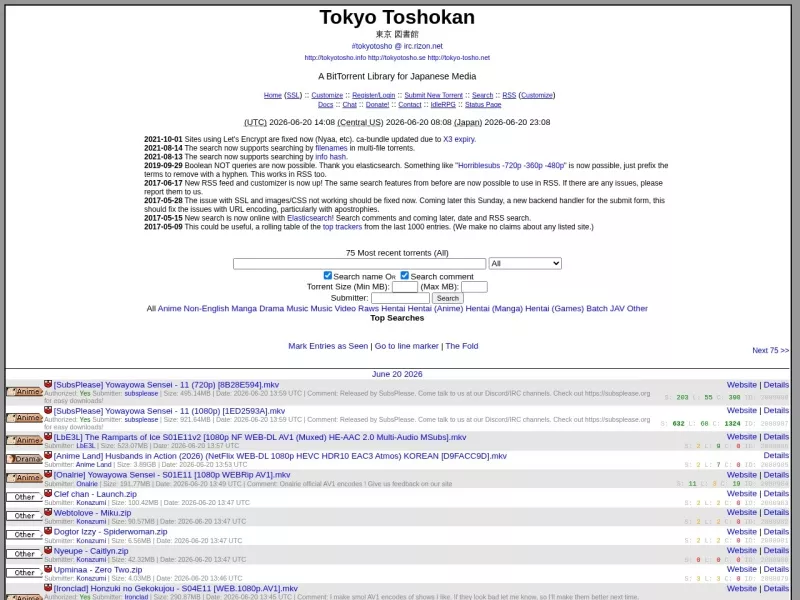Open the All category dropdown
Screen dimensions: 800x600
525,263
